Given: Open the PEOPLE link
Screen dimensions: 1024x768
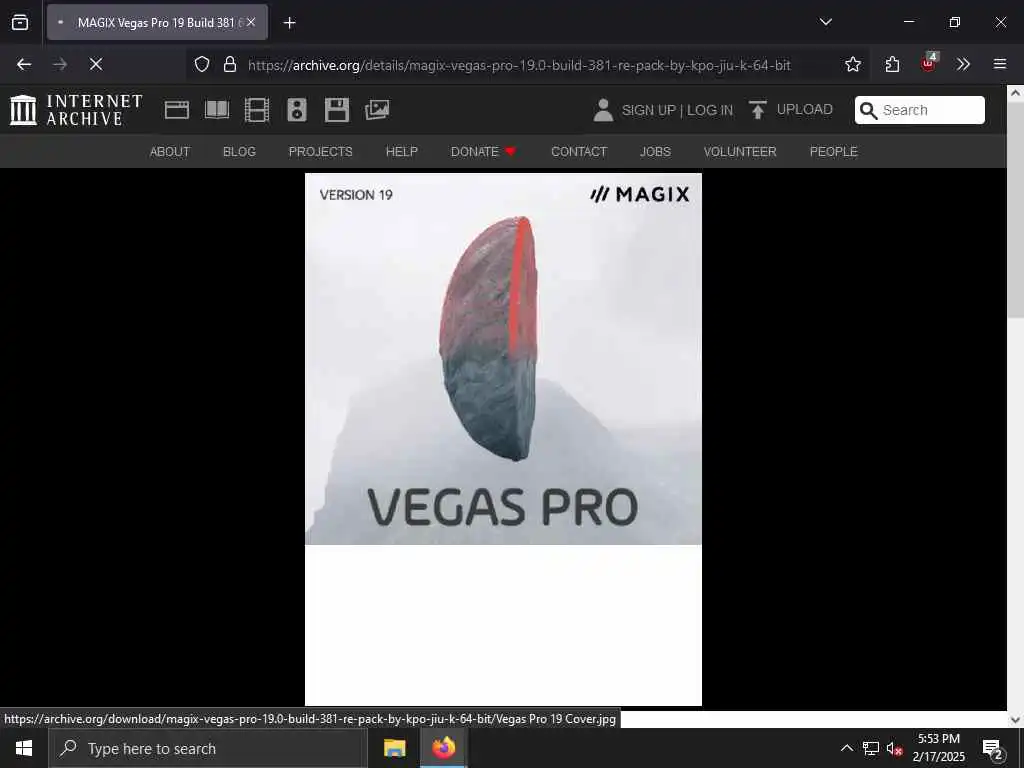Looking at the screenshot, I should (833, 152).
